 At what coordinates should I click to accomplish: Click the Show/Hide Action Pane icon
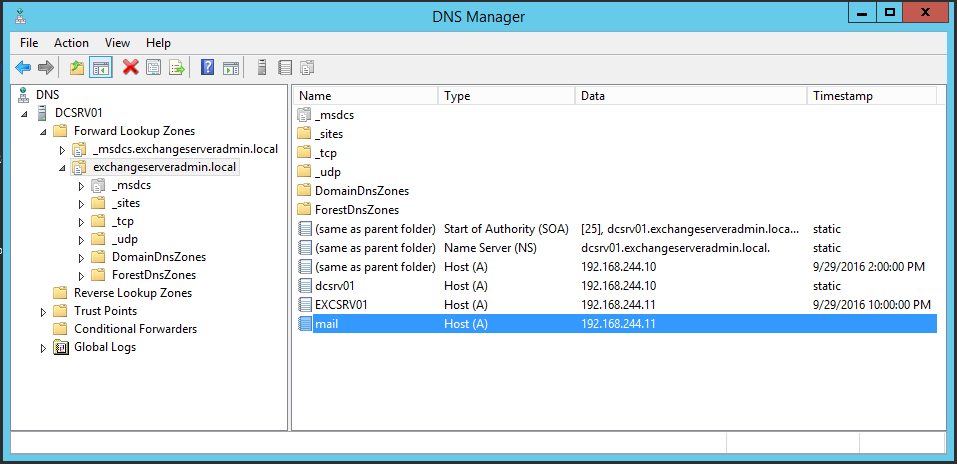[231, 68]
